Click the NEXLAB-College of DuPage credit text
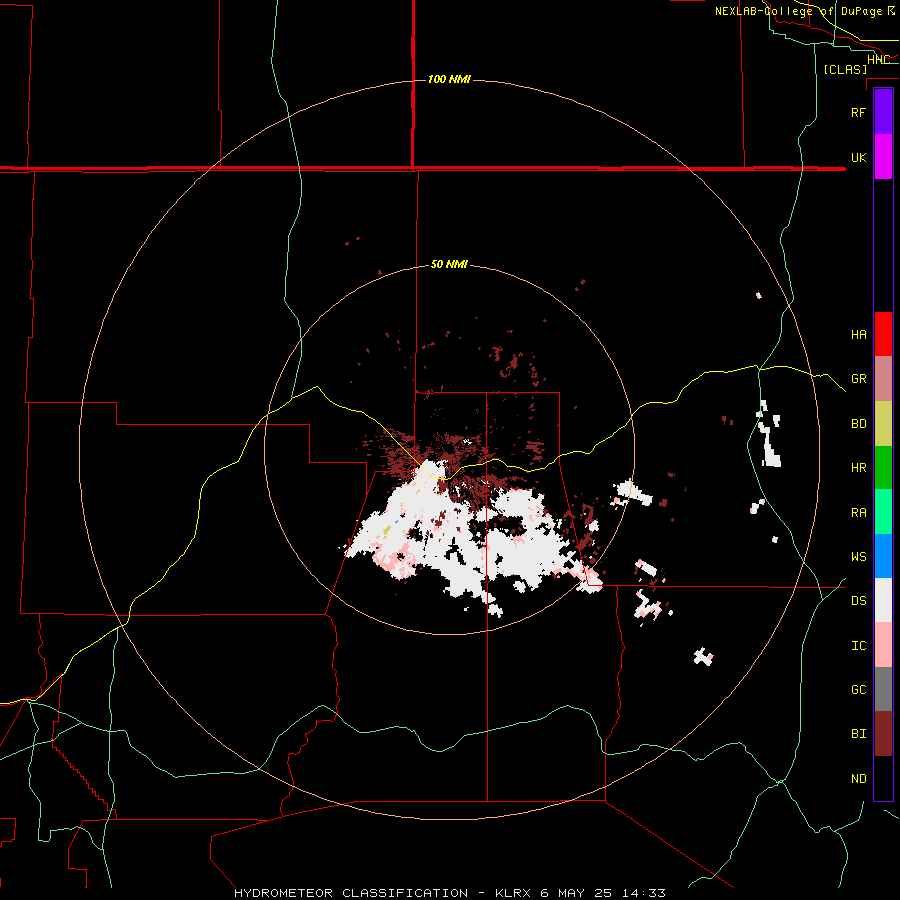The width and height of the screenshot is (900, 900). 805,11
